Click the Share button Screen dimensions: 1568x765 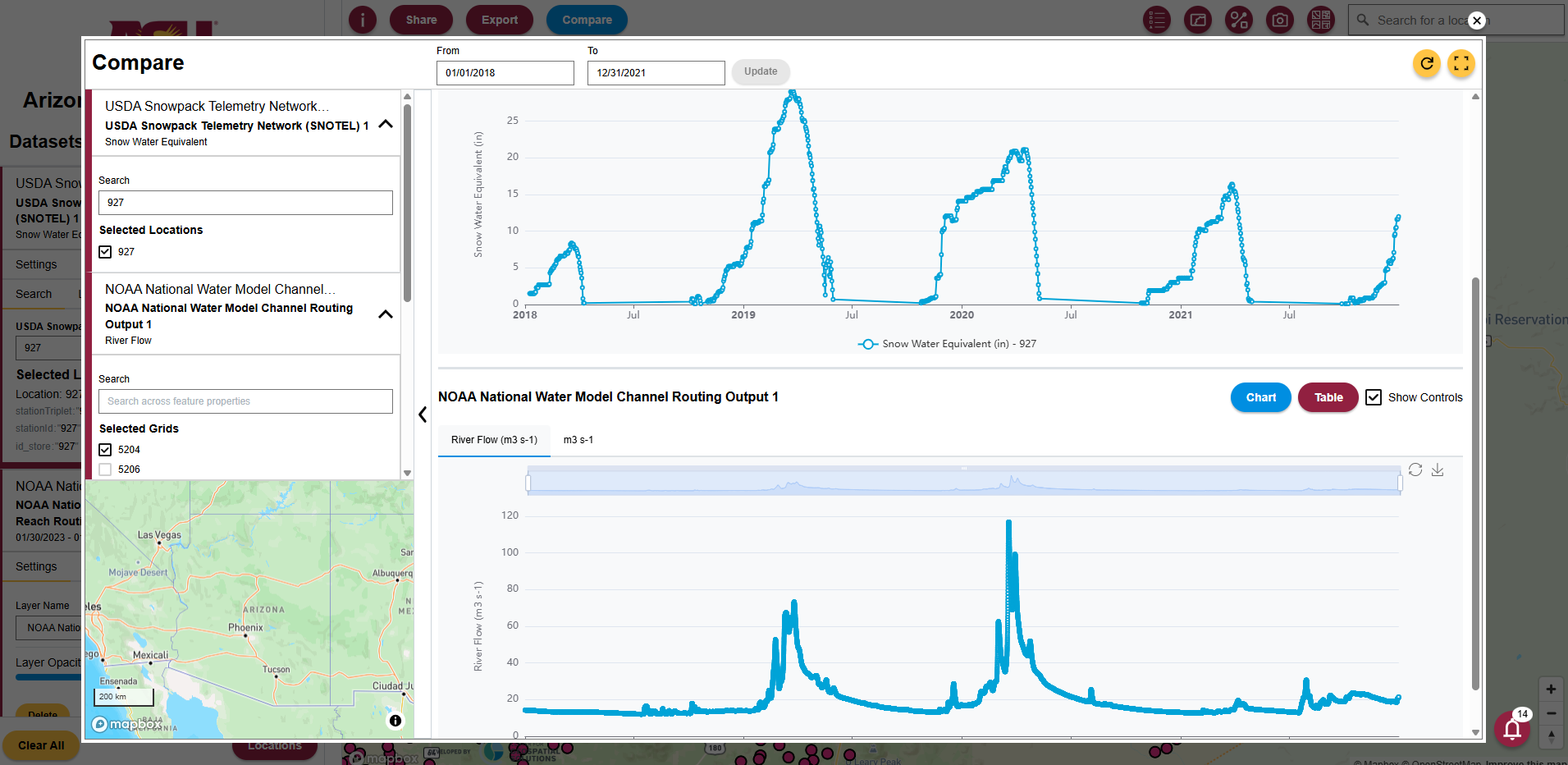coord(421,20)
